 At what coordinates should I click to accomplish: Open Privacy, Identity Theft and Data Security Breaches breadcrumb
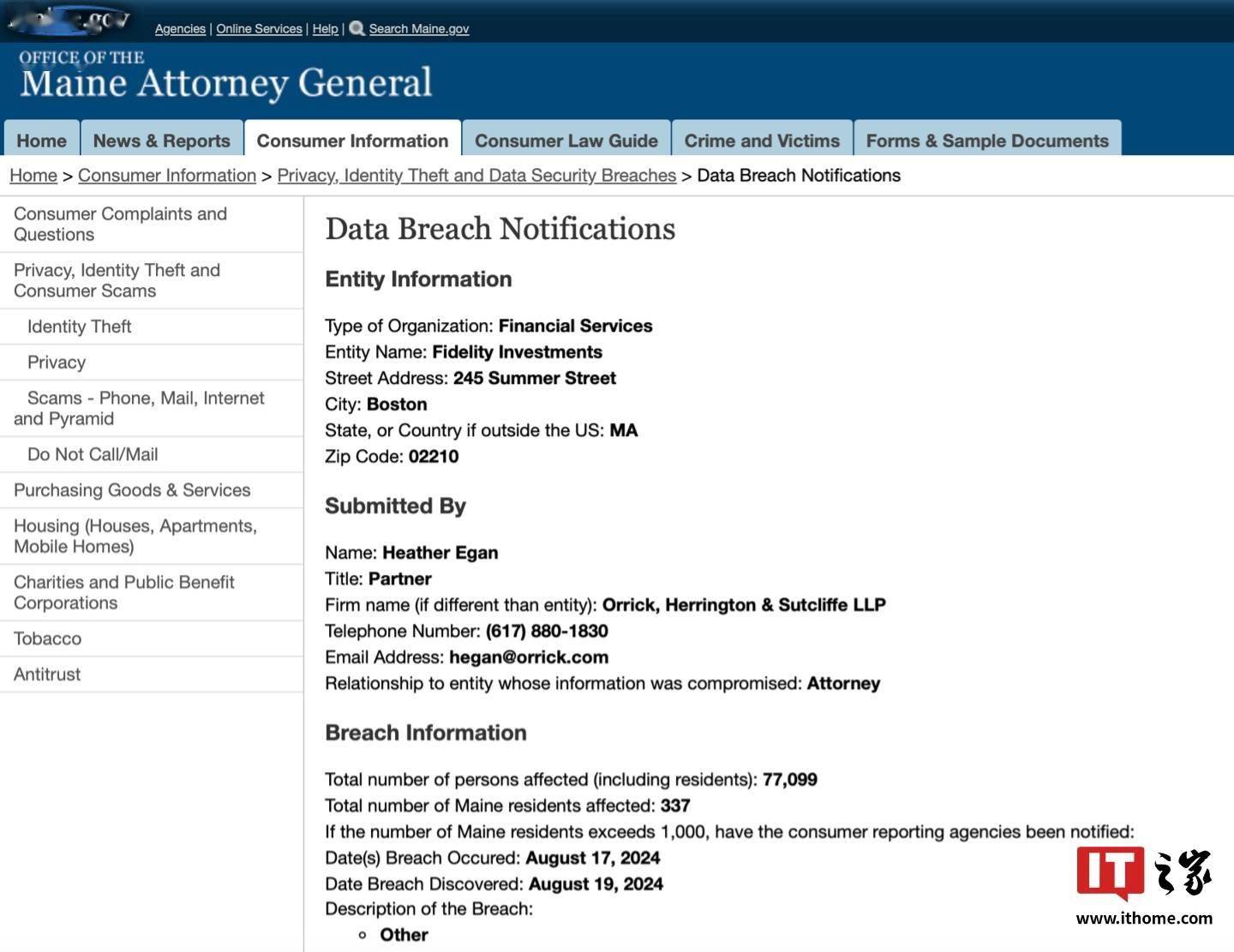pos(476,176)
